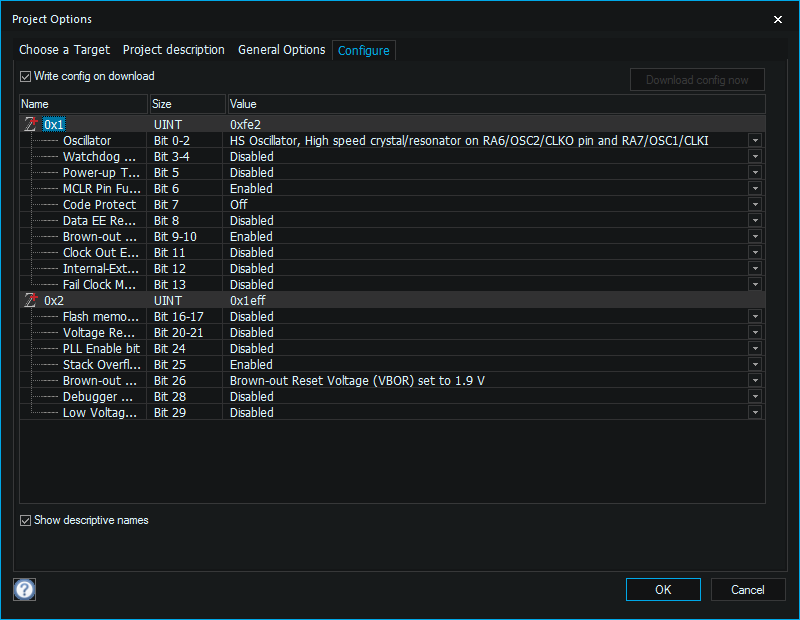Switch to Choose a Target tab
Image resolution: width=800 pixels, height=620 pixels.
click(64, 50)
